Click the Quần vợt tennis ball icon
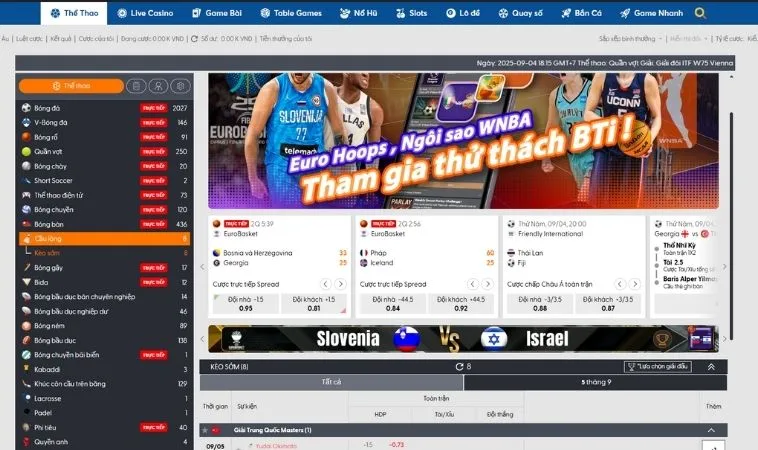758x450 pixels. pos(26,151)
